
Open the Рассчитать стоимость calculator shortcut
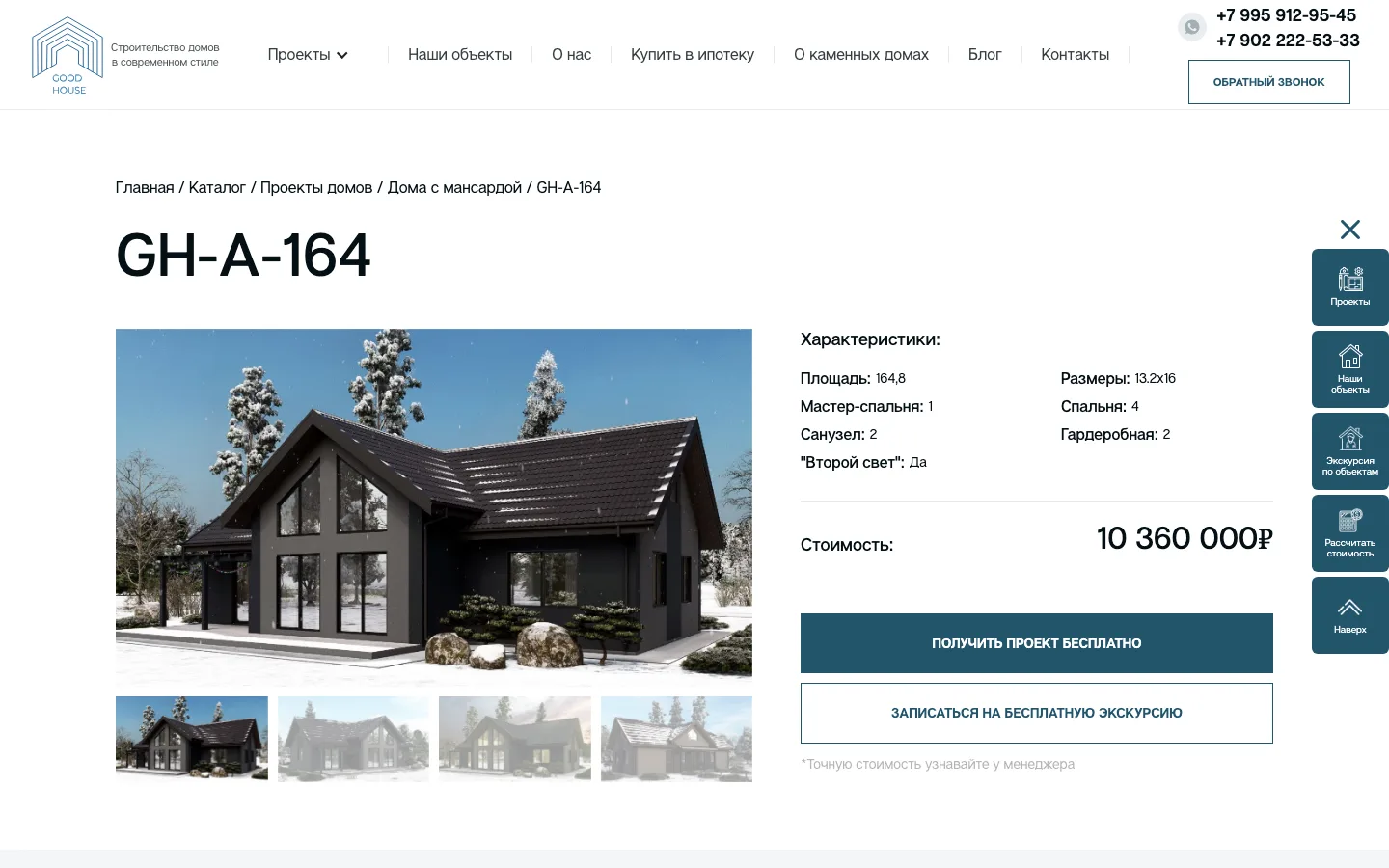click(1350, 533)
